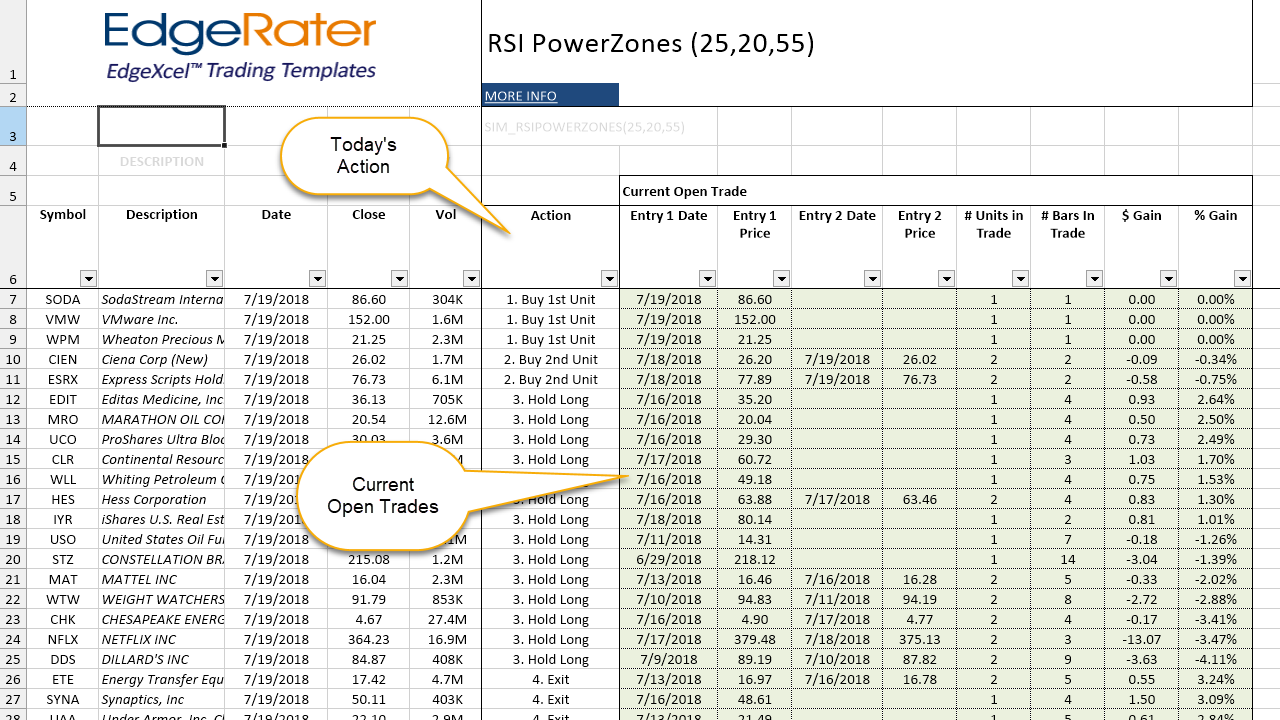Open the Vol column filter dropdown
Screen dimensions: 1280x720
(x=471, y=279)
